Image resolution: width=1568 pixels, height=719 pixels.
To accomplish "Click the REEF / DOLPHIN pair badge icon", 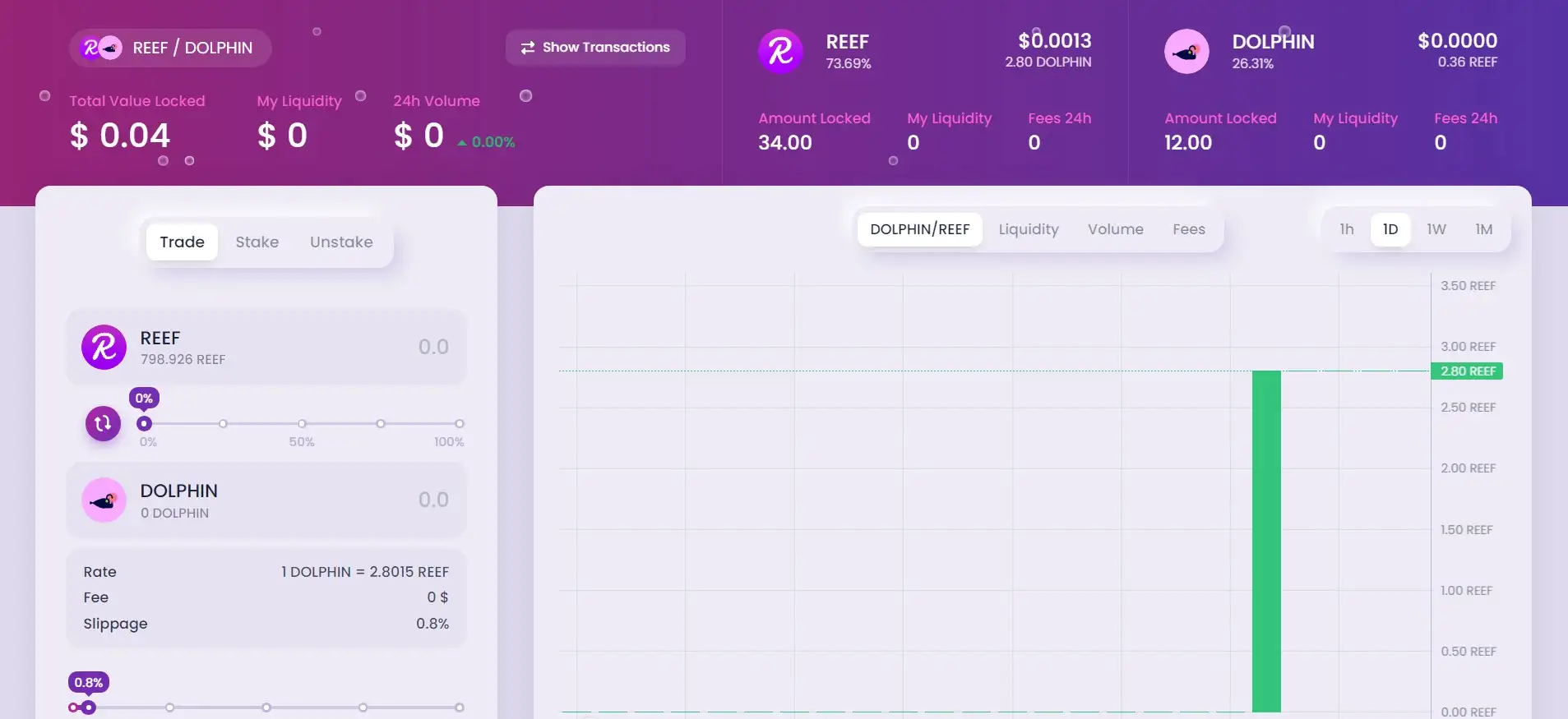I will tap(101, 48).
